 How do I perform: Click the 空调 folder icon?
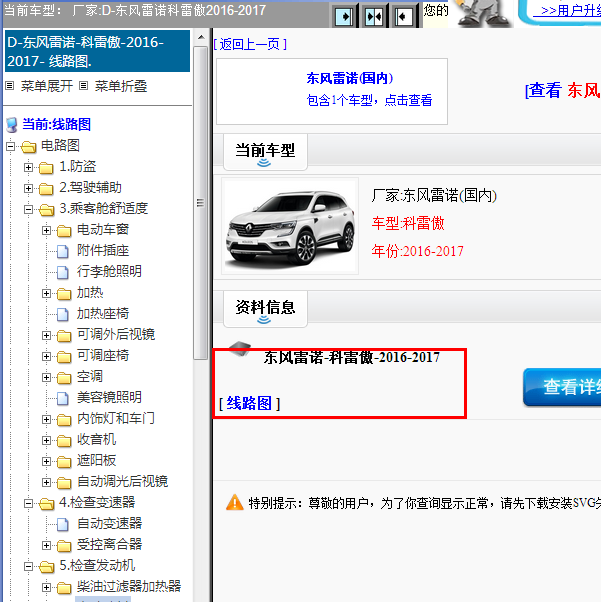click(x=64, y=378)
